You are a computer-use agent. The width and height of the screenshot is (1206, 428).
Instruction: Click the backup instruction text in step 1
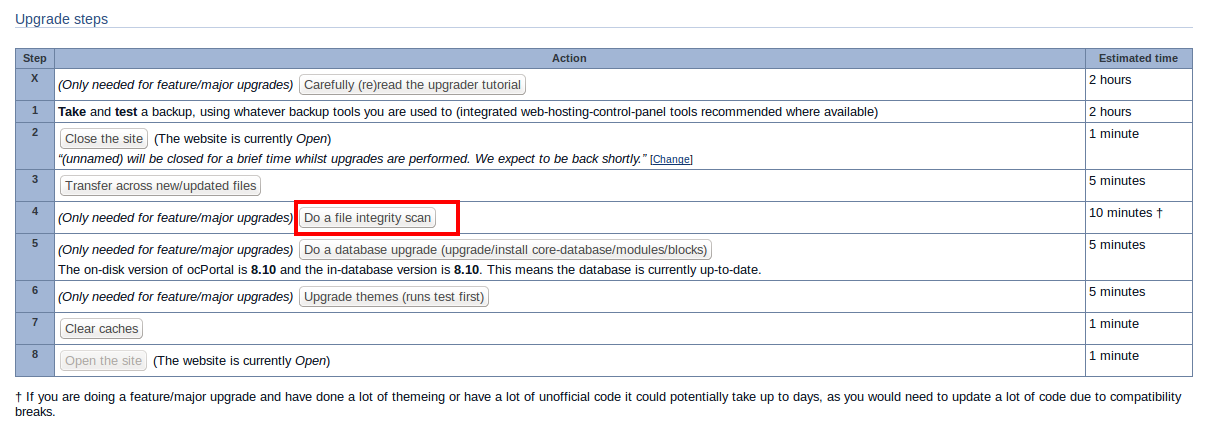coord(468,111)
